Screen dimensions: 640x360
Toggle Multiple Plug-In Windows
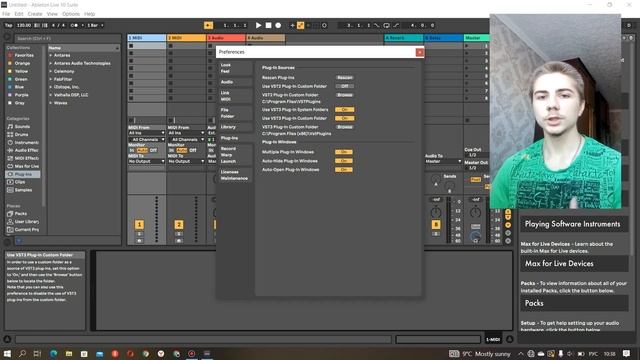click(x=344, y=152)
